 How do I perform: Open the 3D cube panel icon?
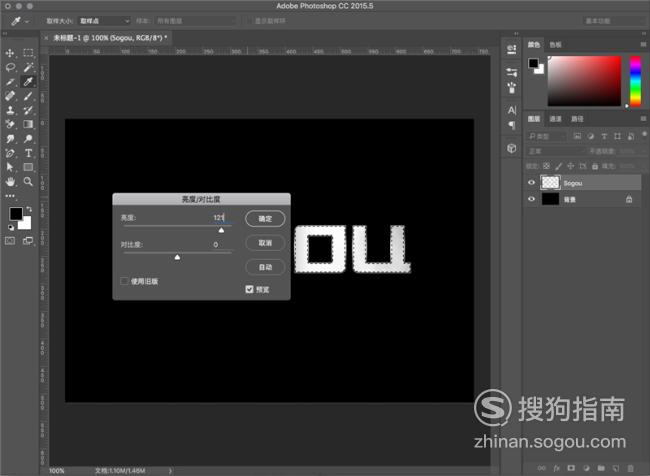pyautogui.click(x=512, y=148)
